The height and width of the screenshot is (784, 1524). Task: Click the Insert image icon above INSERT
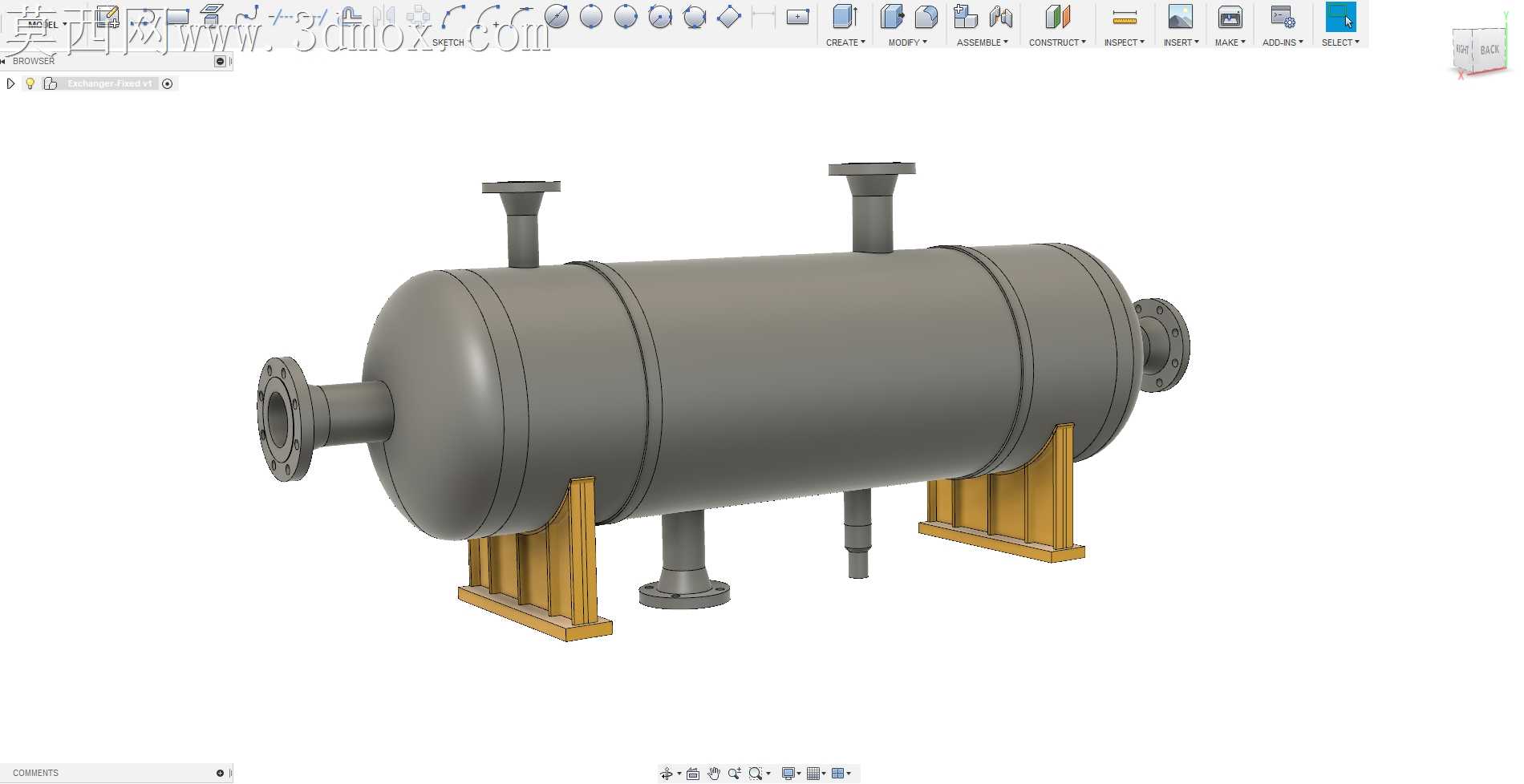click(1180, 17)
